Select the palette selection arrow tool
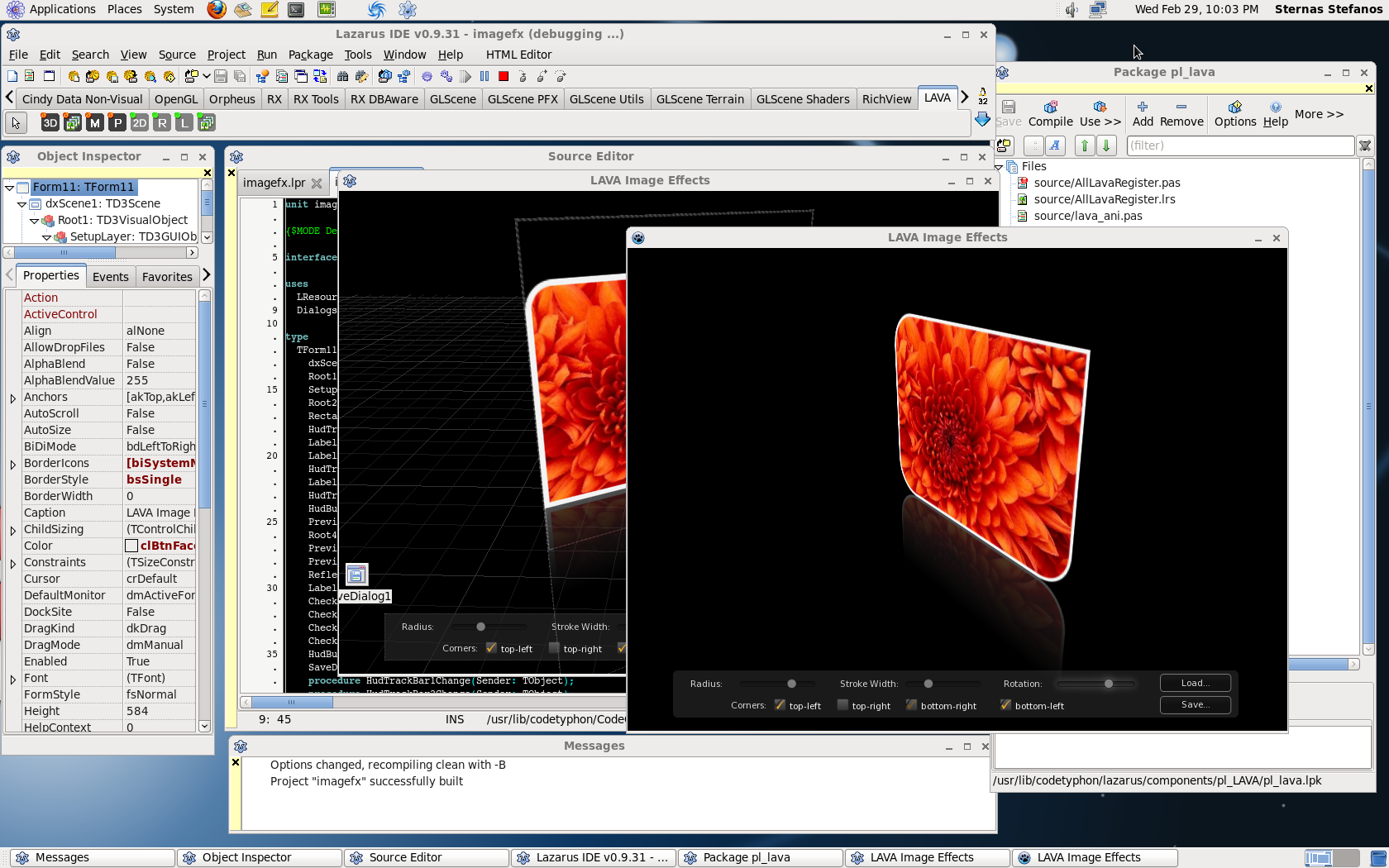 click(16, 123)
